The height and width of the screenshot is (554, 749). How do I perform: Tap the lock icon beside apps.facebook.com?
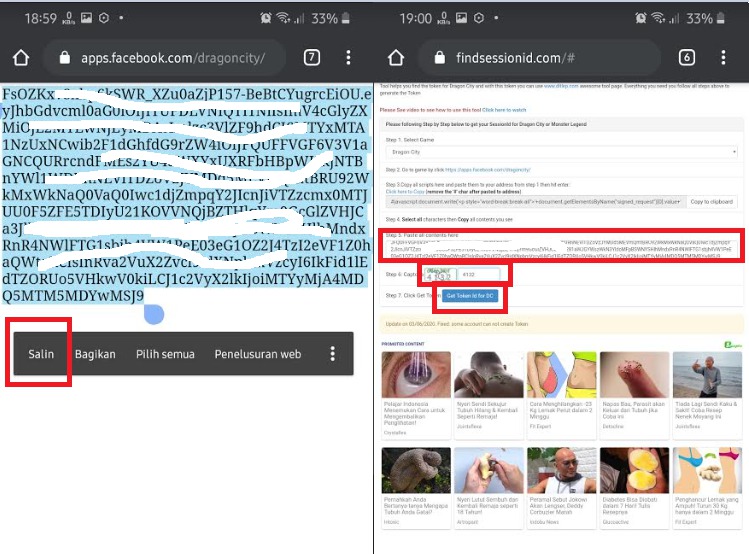(x=64, y=58)
